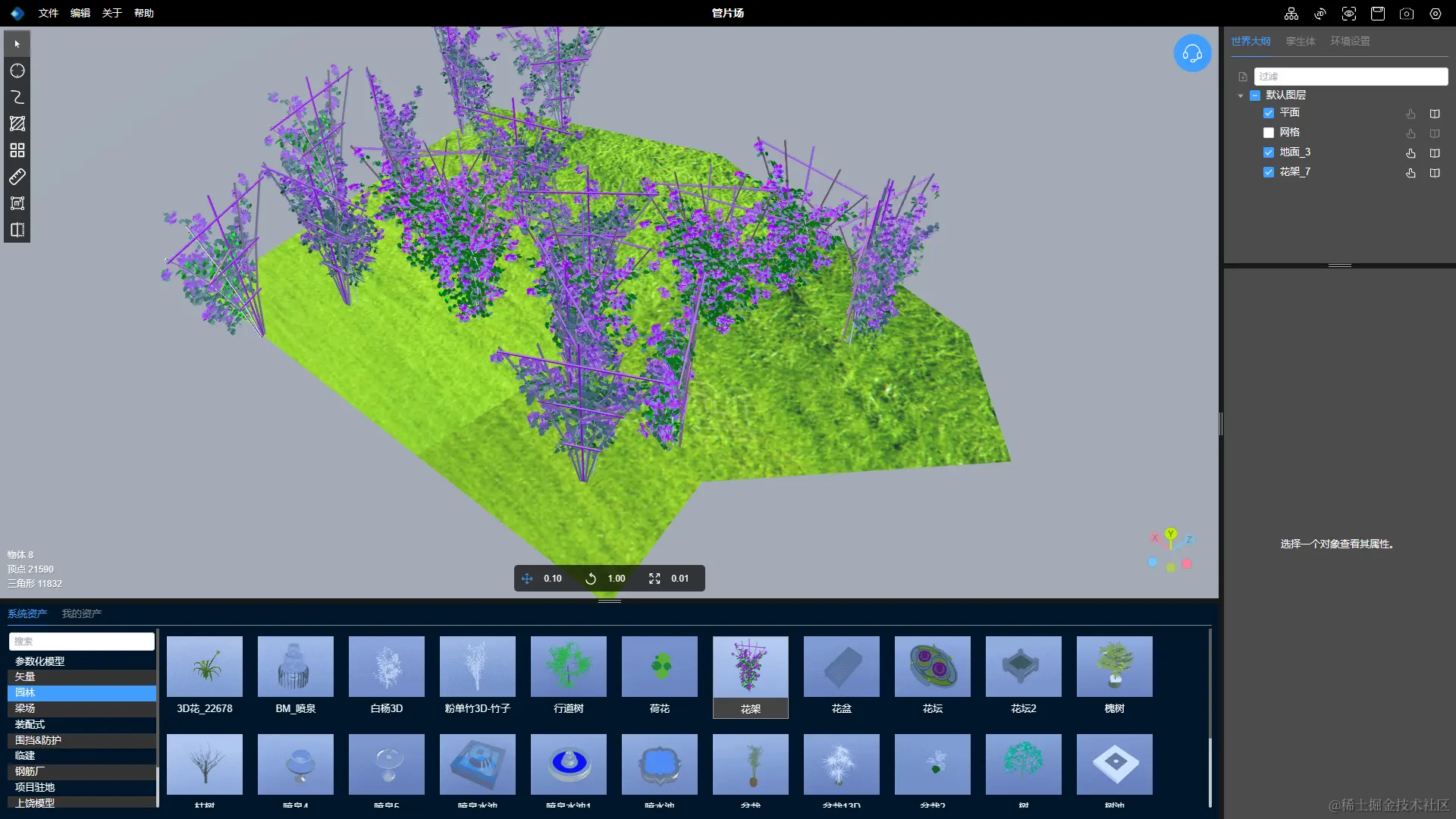Click the 2D view switch icon
Image resolution: width=1456 pixels, height=819 pixels.
pos(1320,14)
